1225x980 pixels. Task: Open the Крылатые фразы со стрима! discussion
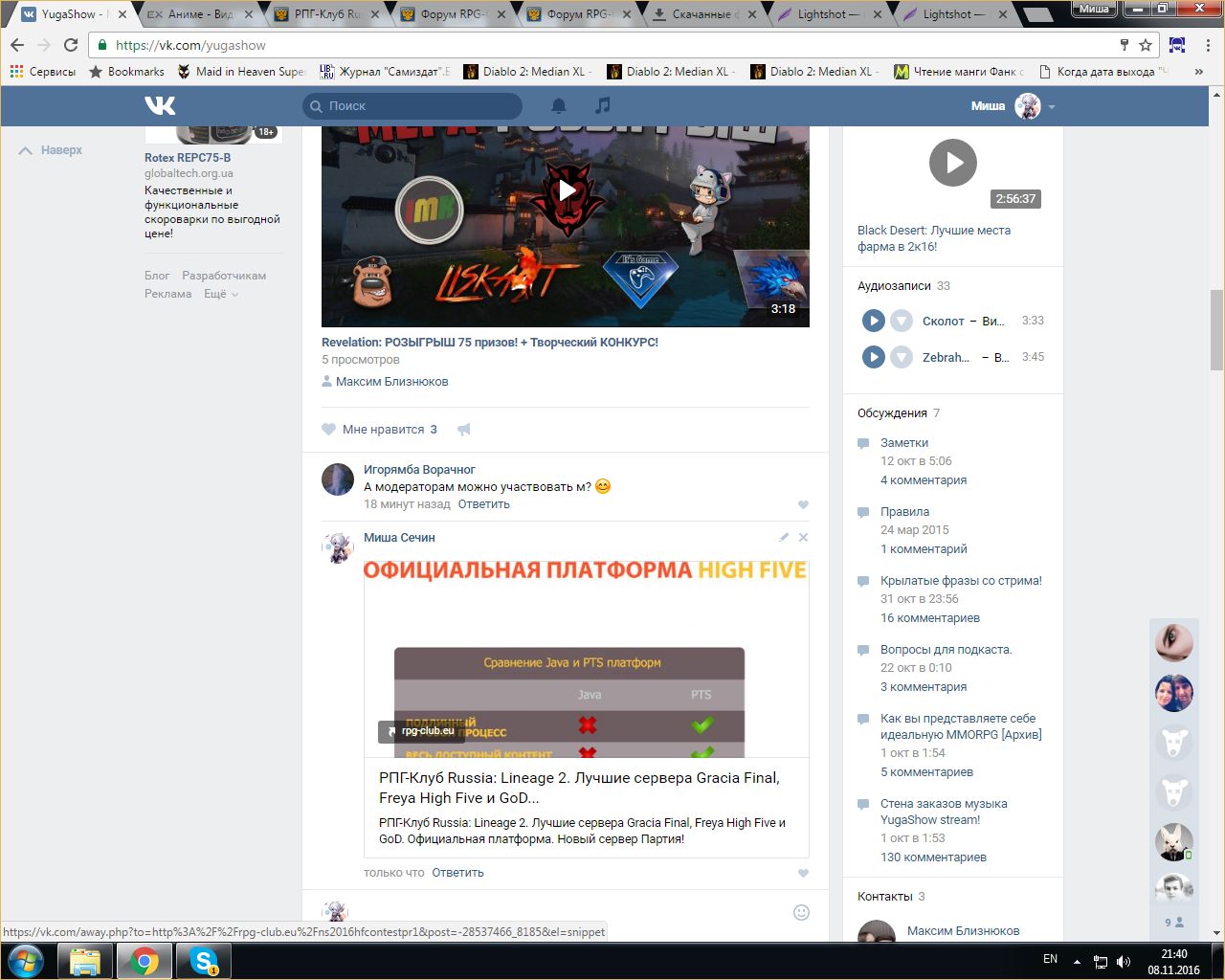point(961,581)
